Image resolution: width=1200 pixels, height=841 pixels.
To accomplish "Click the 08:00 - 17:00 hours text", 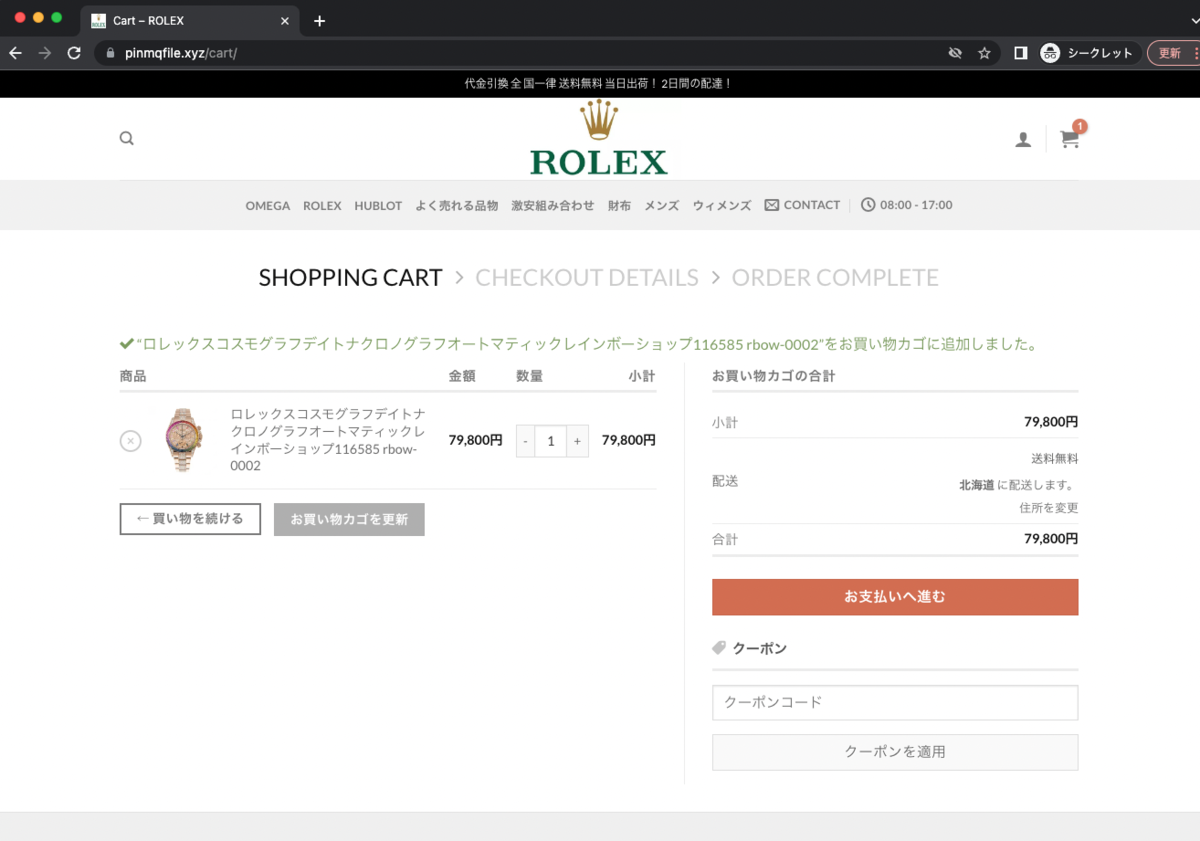I will click(x=916, y=205).
